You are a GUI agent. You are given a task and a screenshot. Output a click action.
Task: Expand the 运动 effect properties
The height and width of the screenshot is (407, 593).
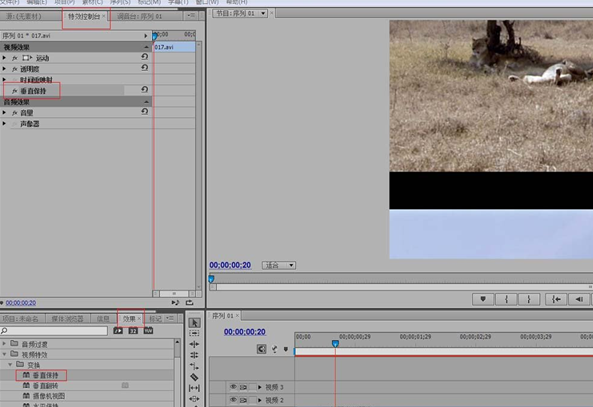4,58
